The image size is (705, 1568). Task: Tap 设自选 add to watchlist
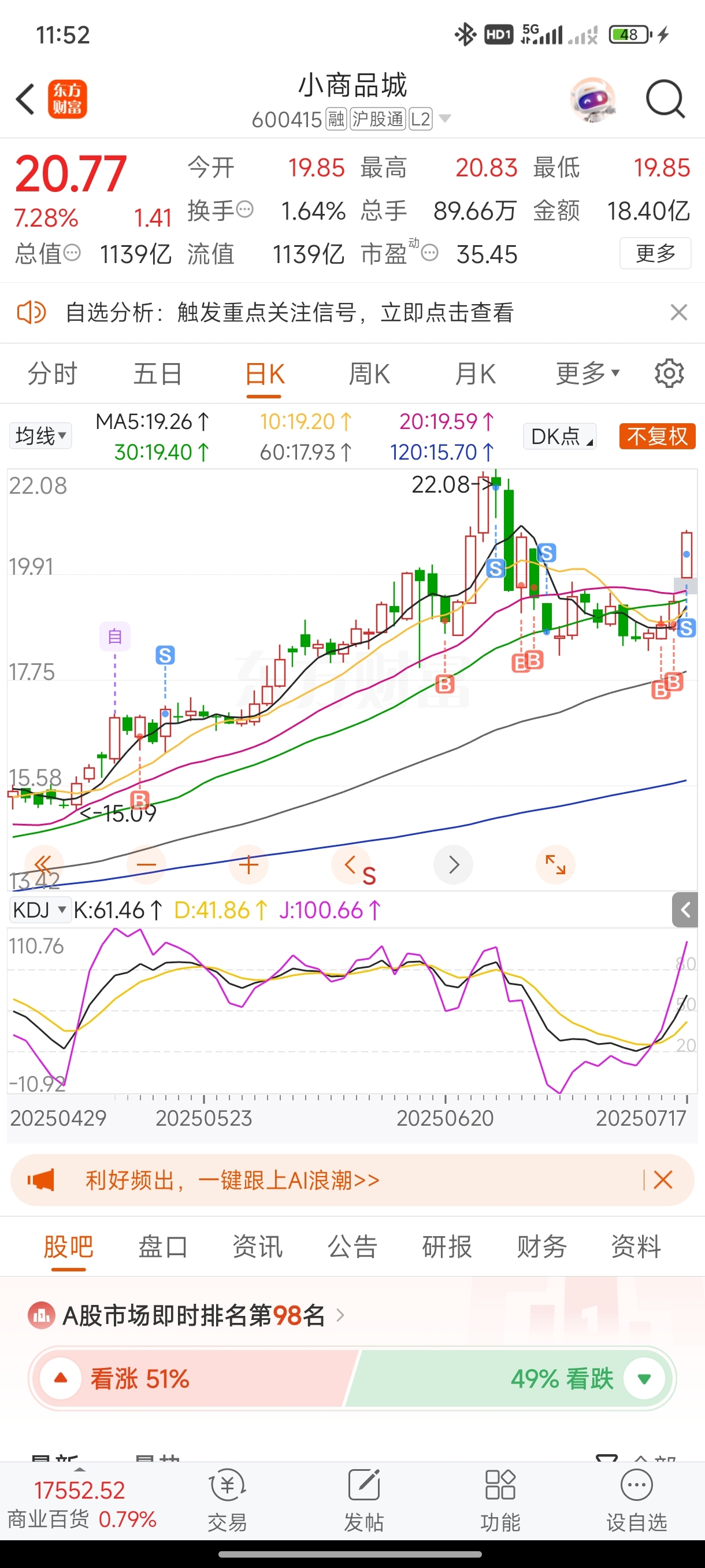(x=636, y=1500)
